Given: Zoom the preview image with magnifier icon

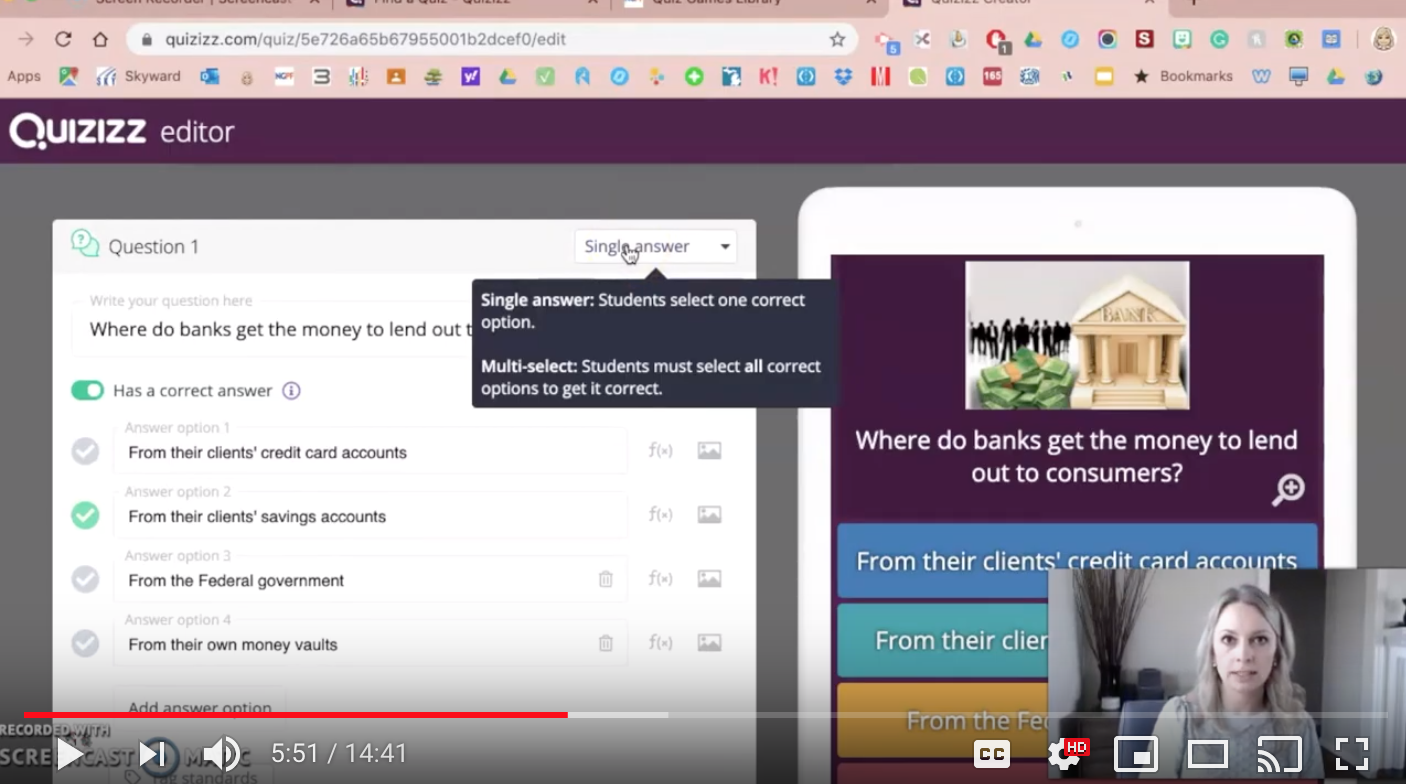Looking at the screenshot, I should pyautogui.click(x=1288, y=489).
